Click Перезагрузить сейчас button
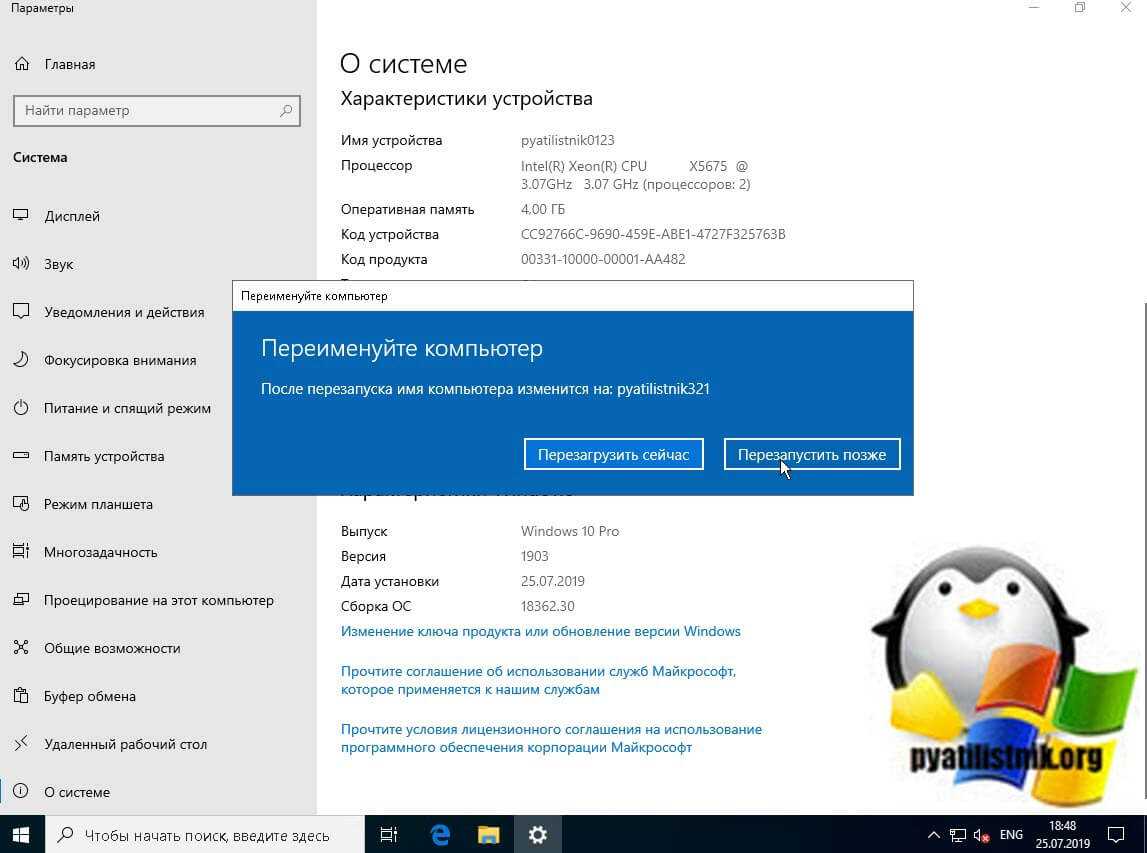 (614, 454)
